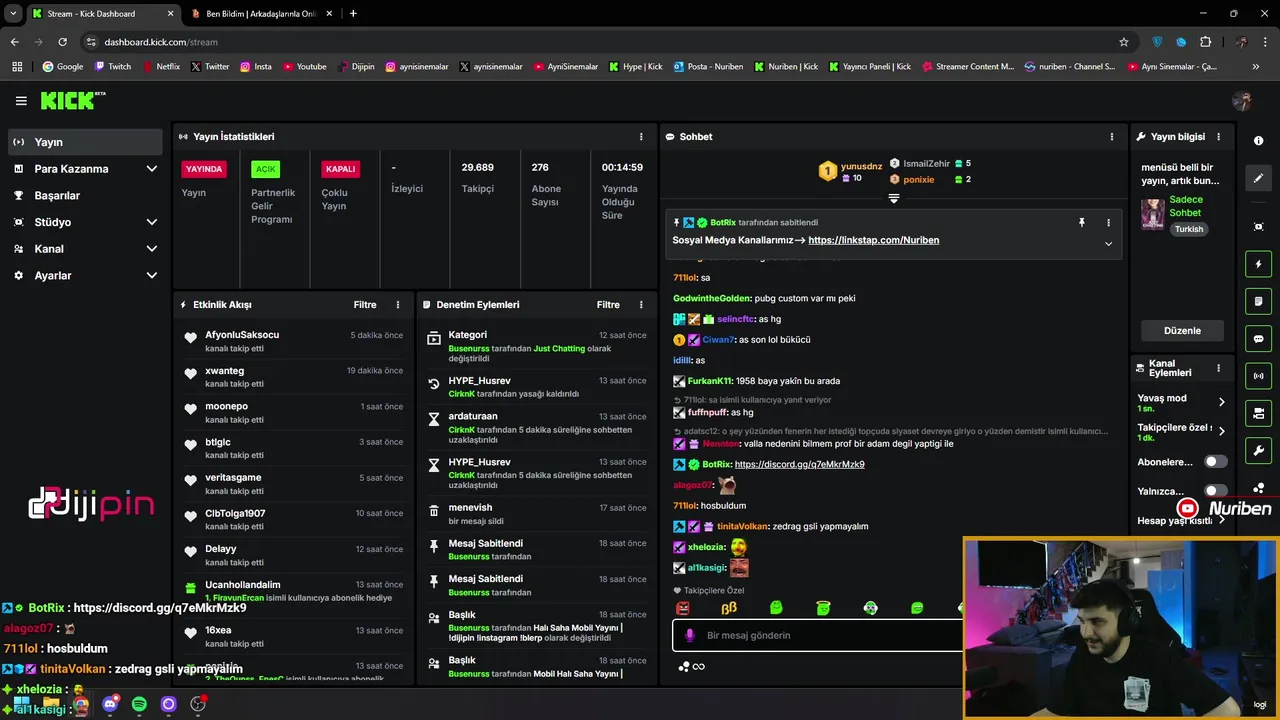Bookmark this page with the star icon
The width and height of the screenshot is (1280, 720).
[x=1124, y=42]
